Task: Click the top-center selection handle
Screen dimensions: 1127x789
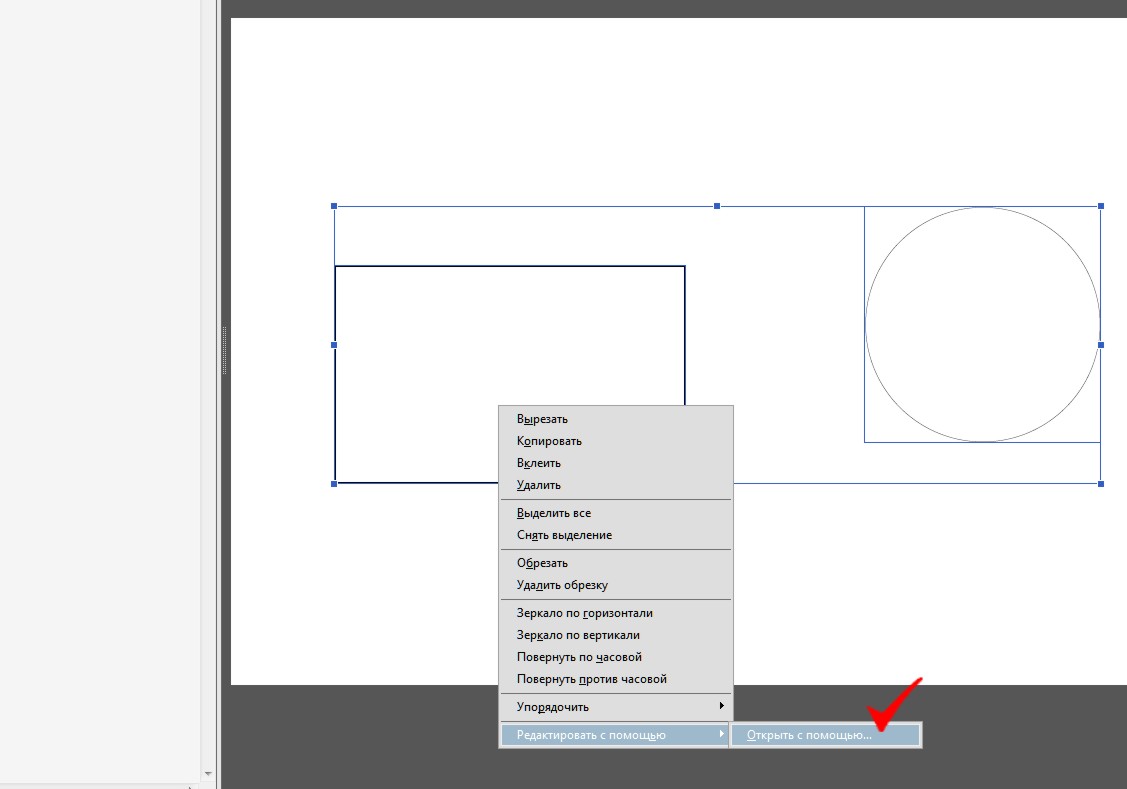Action: pos(717,206)
